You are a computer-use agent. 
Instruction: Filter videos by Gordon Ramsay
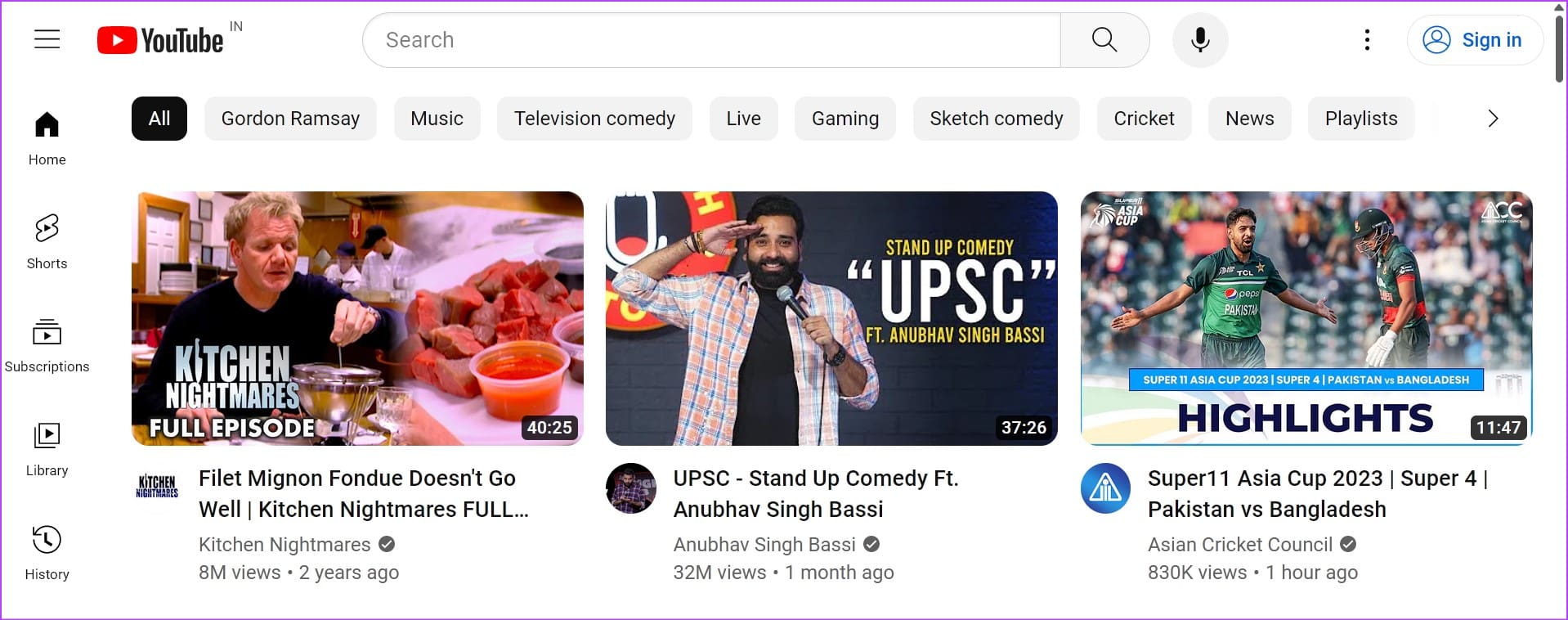[x=290, y=119]
